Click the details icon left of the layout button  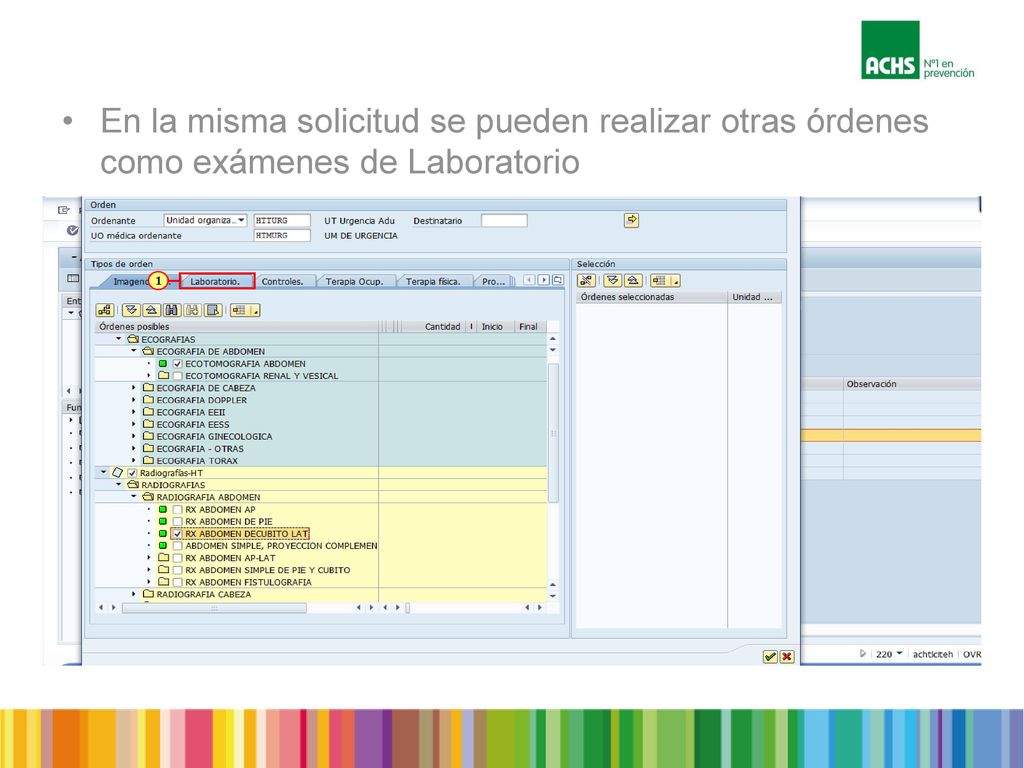tap(213, 310)
